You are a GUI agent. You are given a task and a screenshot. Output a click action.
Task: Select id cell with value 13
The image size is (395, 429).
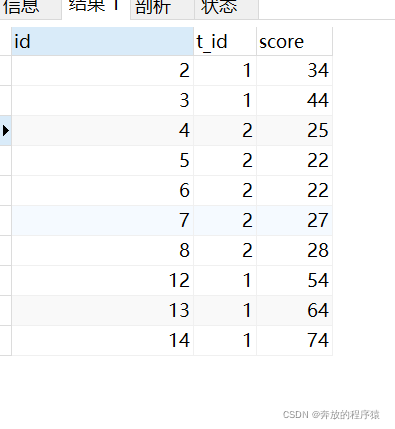pos(102,310)
